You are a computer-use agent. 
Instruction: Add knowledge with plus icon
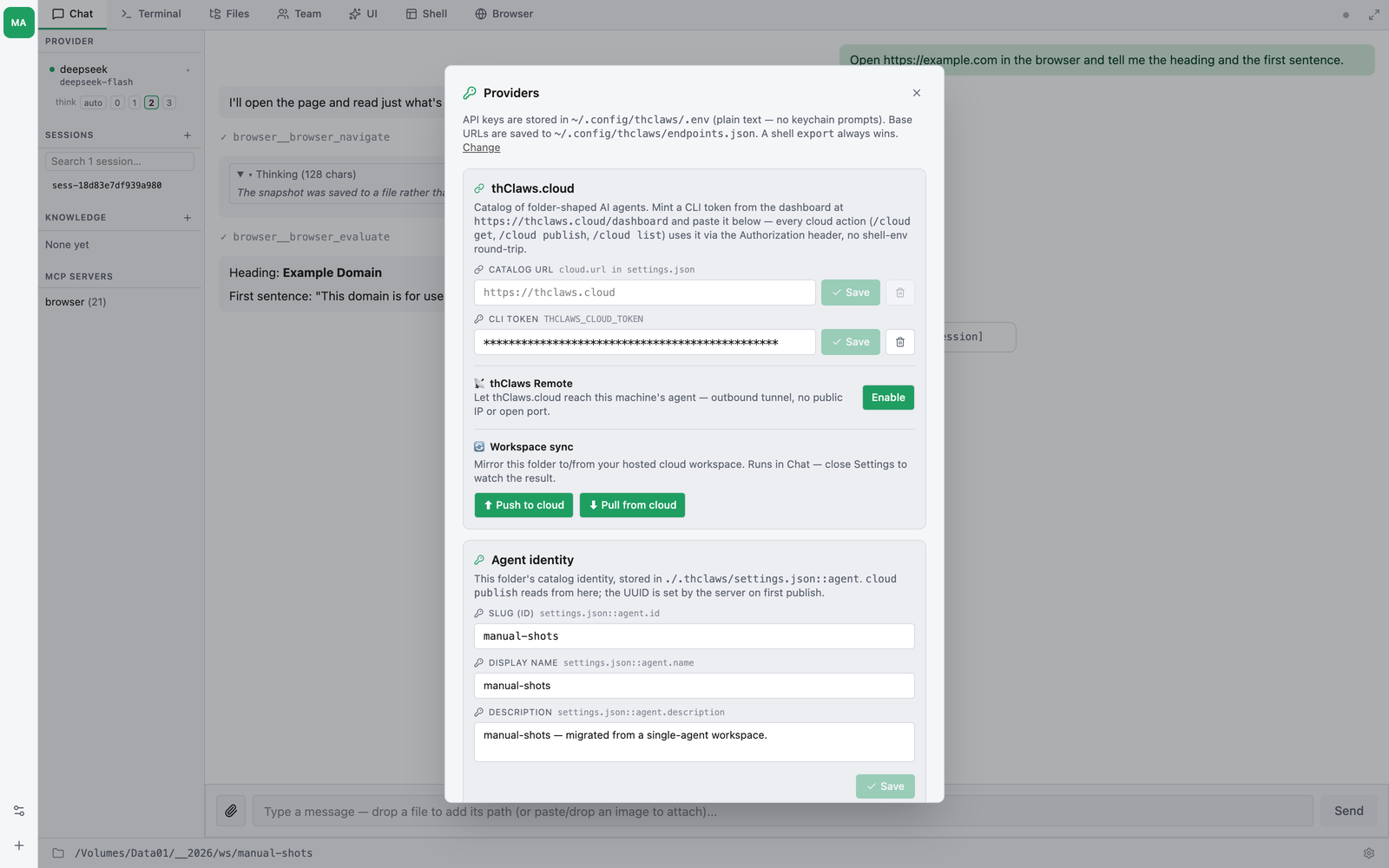click(188, 218)
